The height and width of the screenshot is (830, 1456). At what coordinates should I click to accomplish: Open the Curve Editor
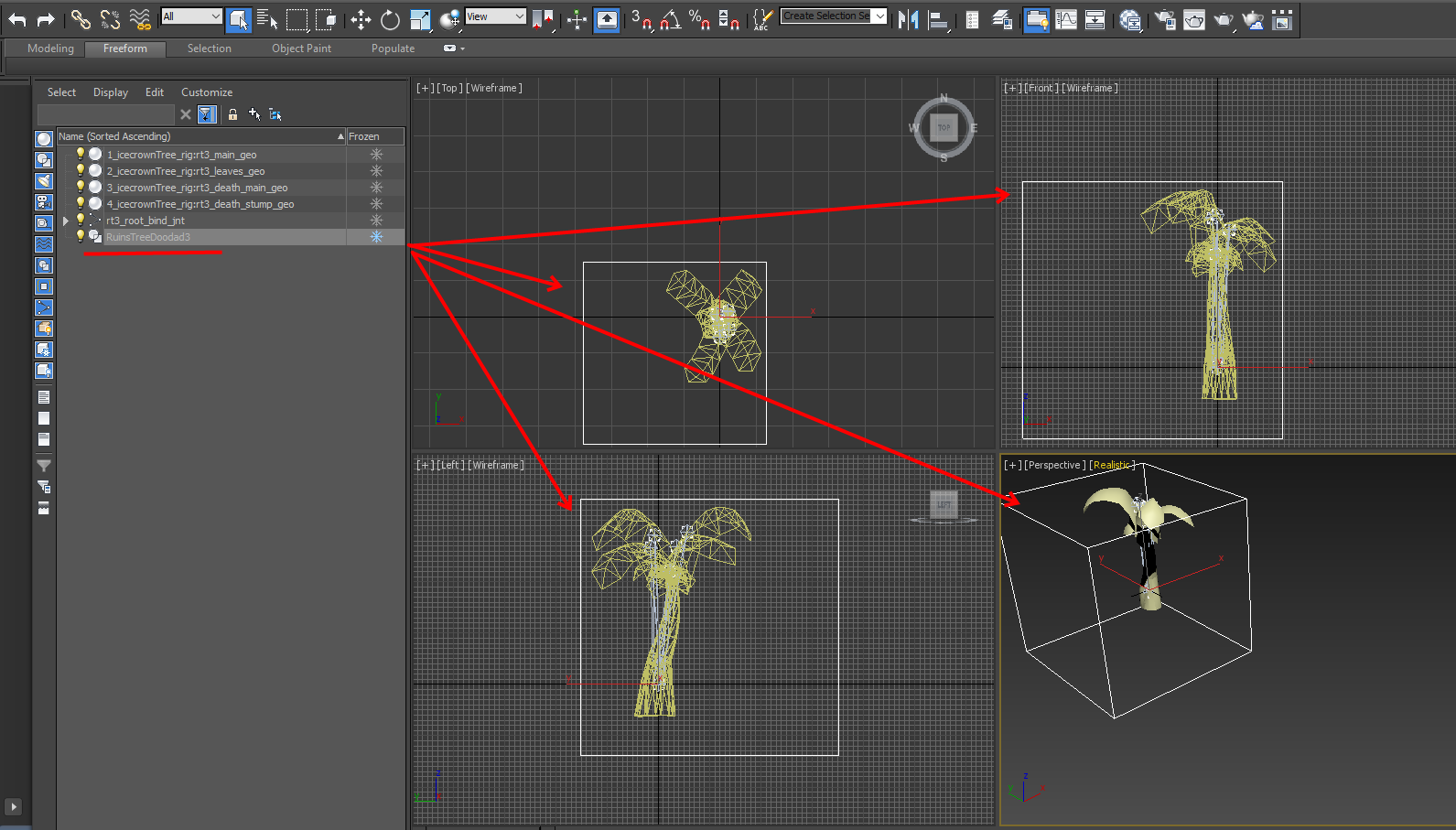click(1066, 19)
